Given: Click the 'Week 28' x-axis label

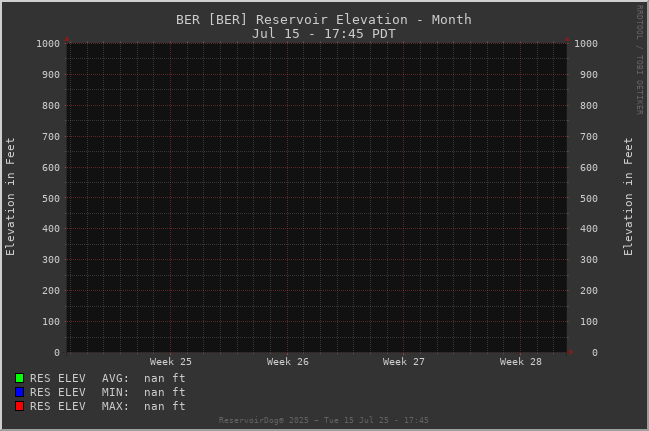Looking at the screenshot, I should (x=521, y=361).
